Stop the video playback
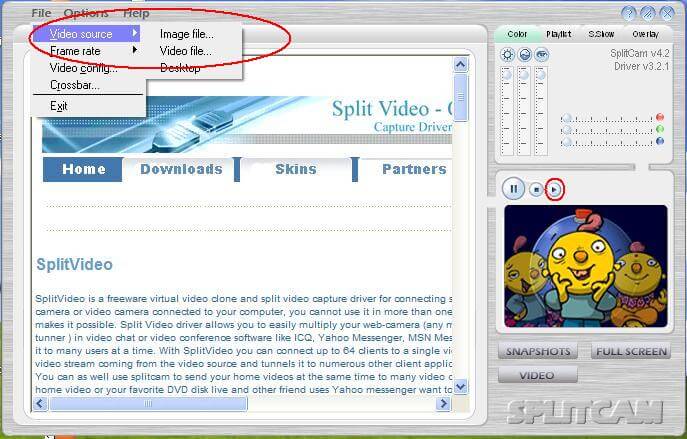This screenshot has height=439, width=687. coord(537,188)
